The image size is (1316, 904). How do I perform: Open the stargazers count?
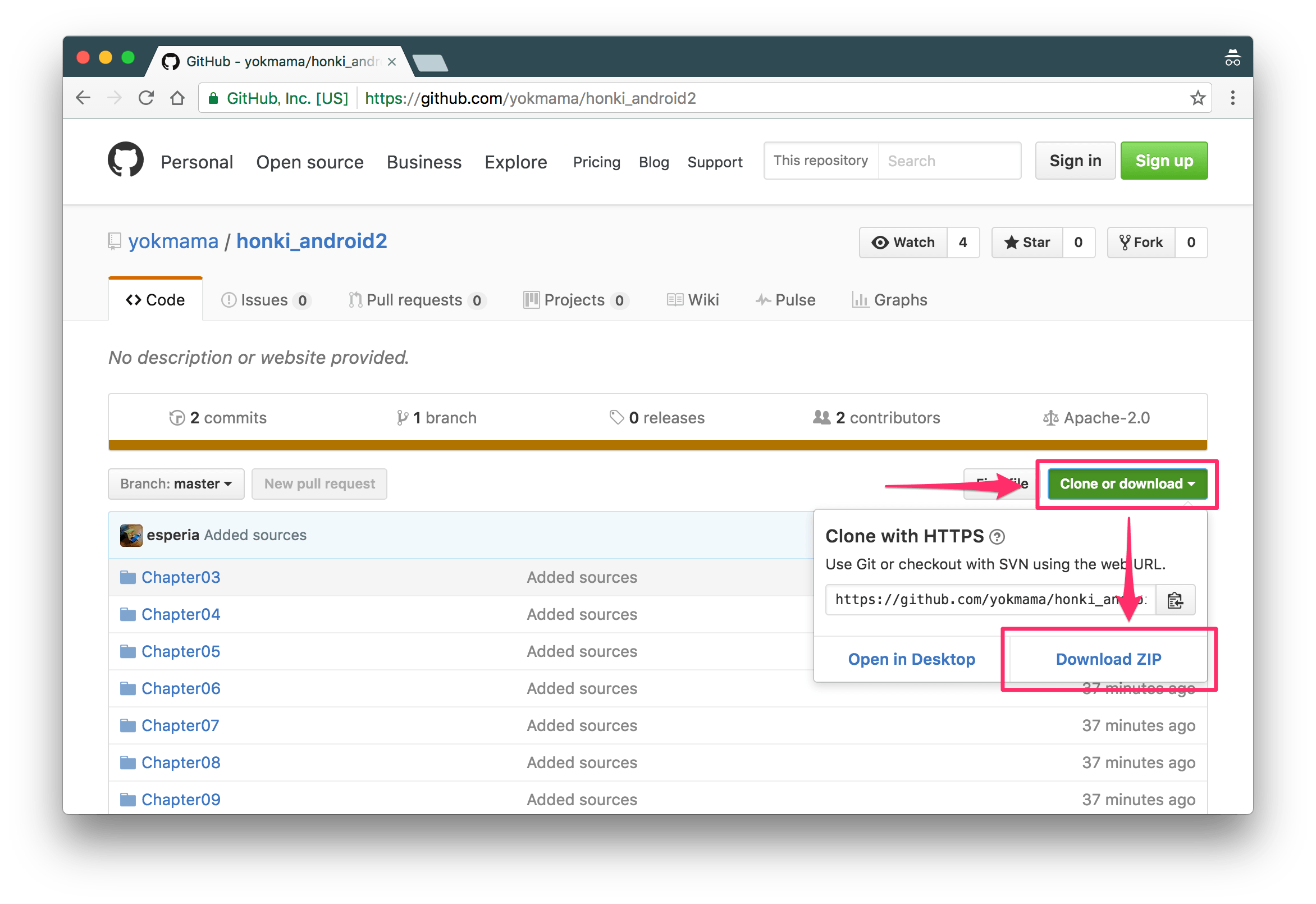point(1078,243)
